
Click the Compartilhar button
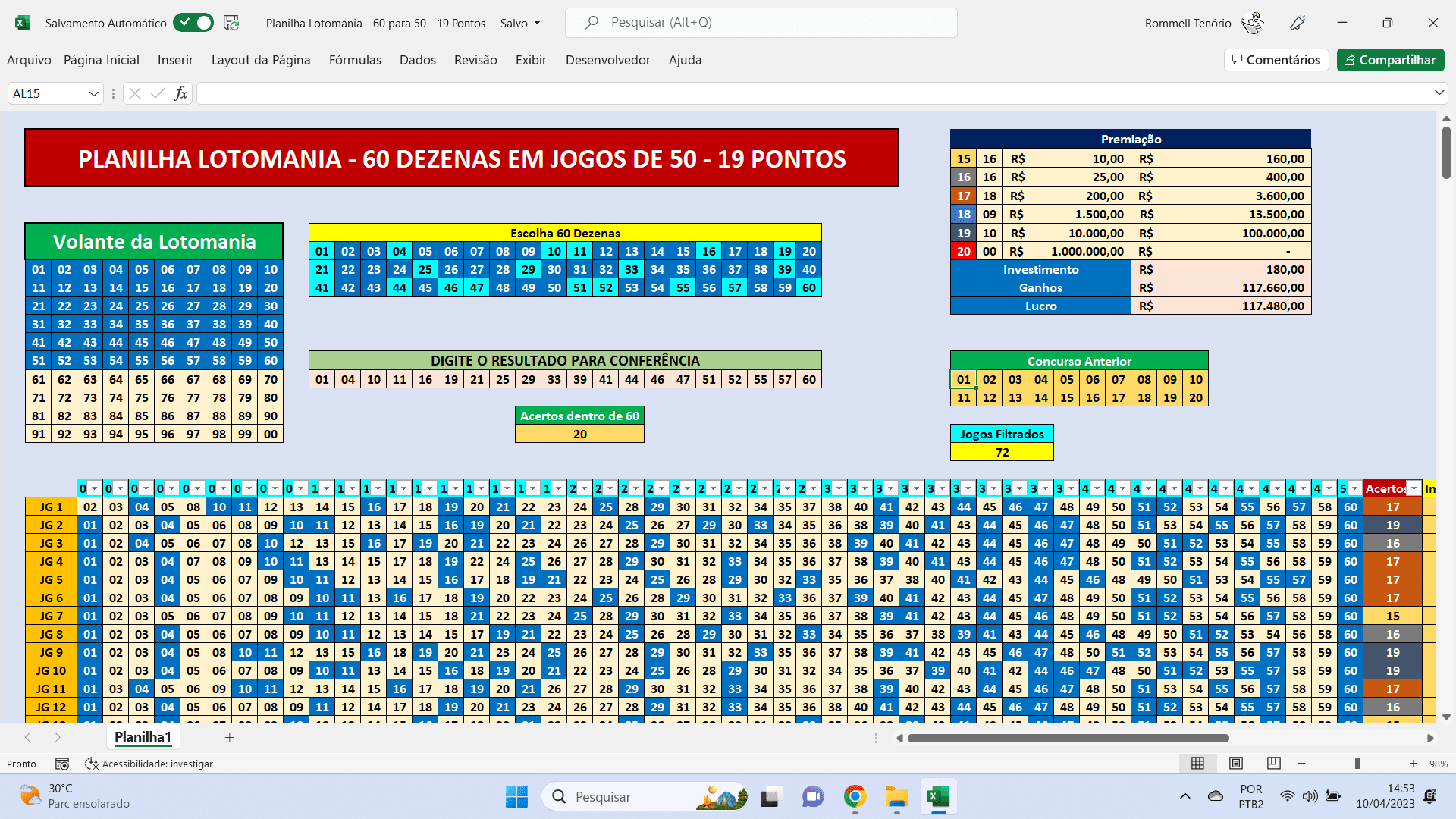(x=1390, y=60)
